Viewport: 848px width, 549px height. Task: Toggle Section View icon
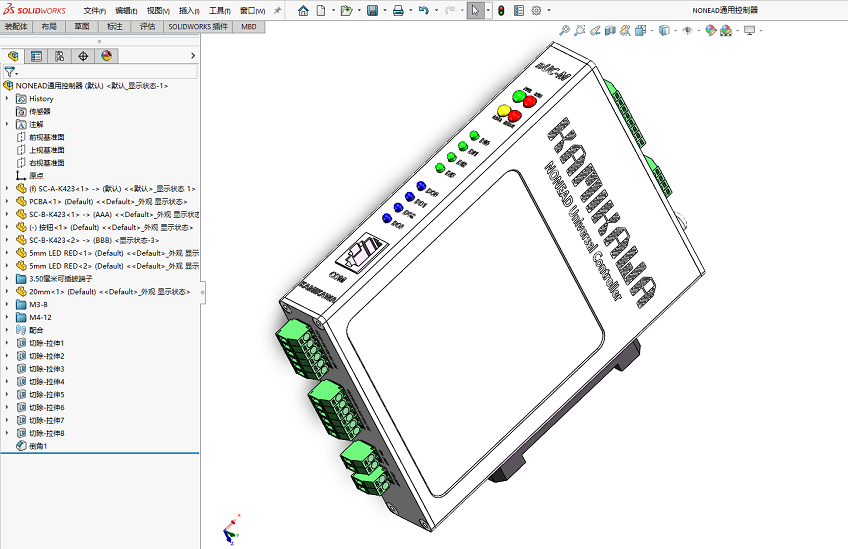[x=610, y=30]
